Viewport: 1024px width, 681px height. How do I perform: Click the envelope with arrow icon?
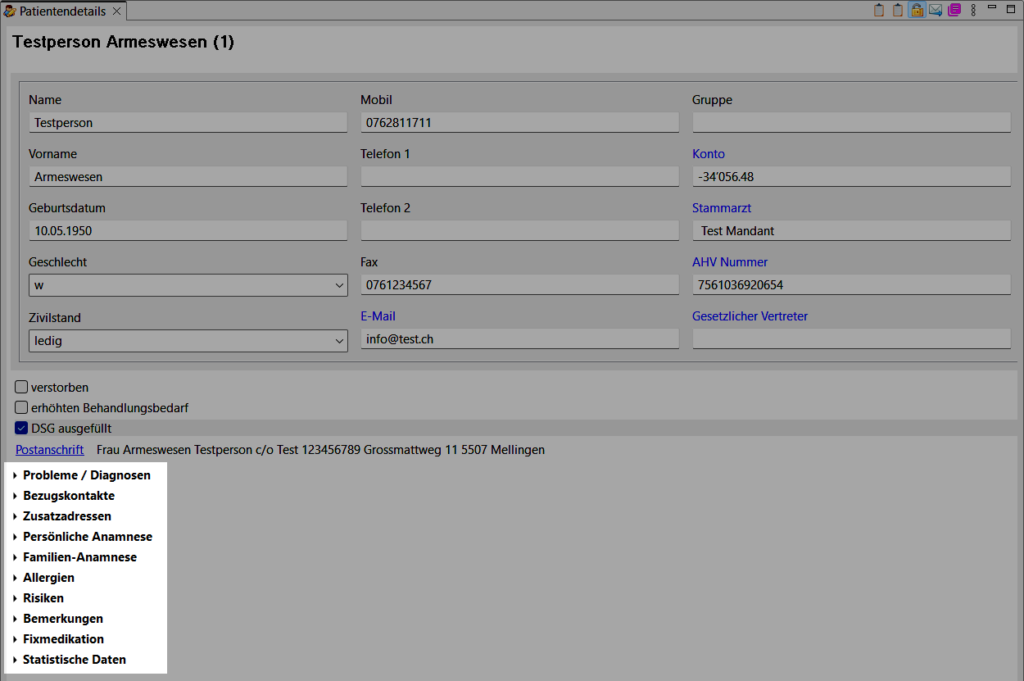coord(935,10)
